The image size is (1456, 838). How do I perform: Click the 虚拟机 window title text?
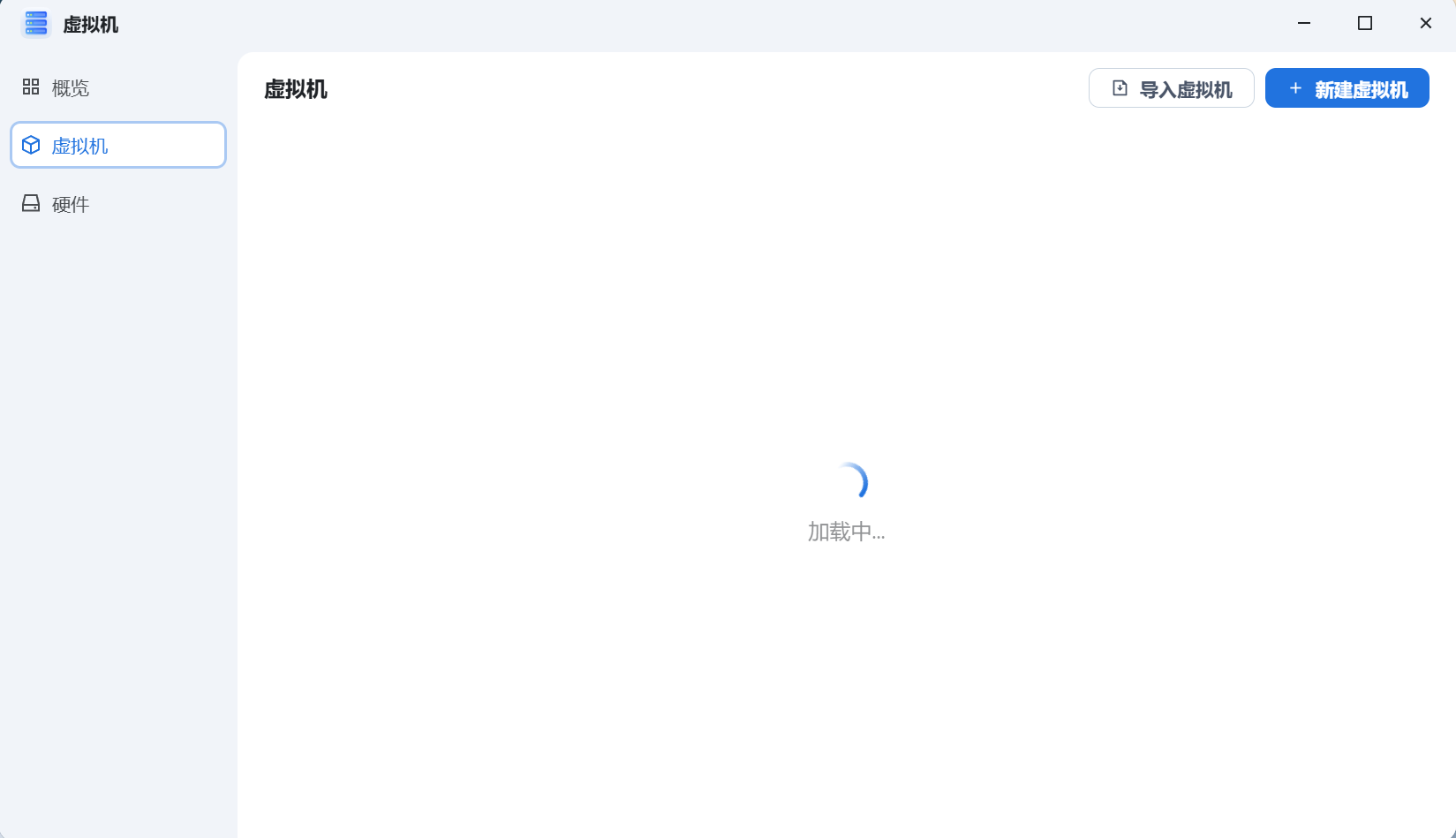pyautogui.click(x=91, y=25)
